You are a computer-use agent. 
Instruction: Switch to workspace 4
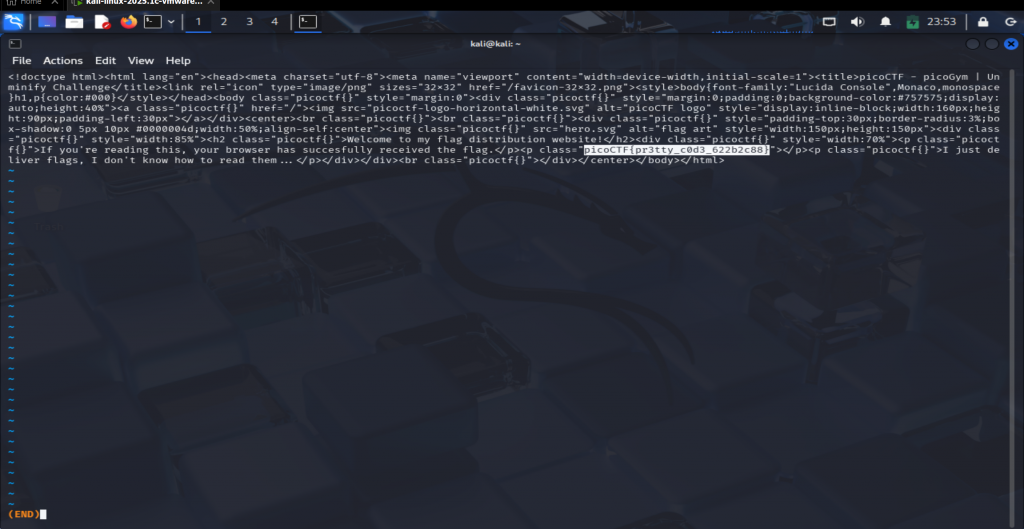click(x=274, y=22)
